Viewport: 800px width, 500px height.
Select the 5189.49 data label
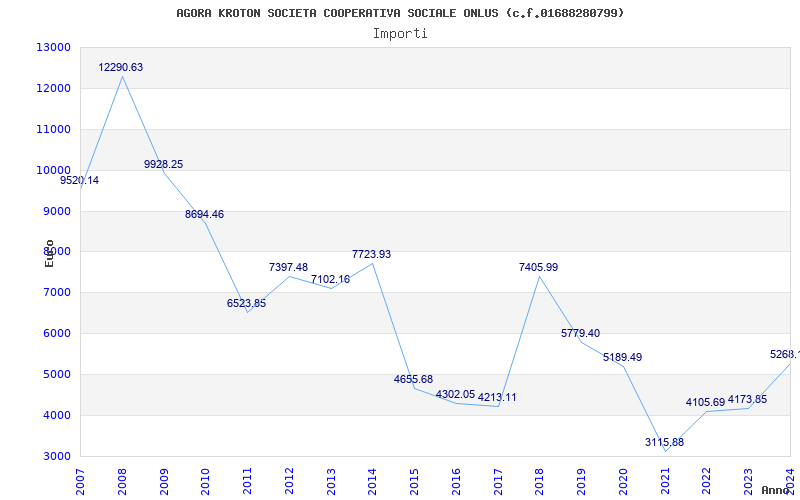(622, 357)
